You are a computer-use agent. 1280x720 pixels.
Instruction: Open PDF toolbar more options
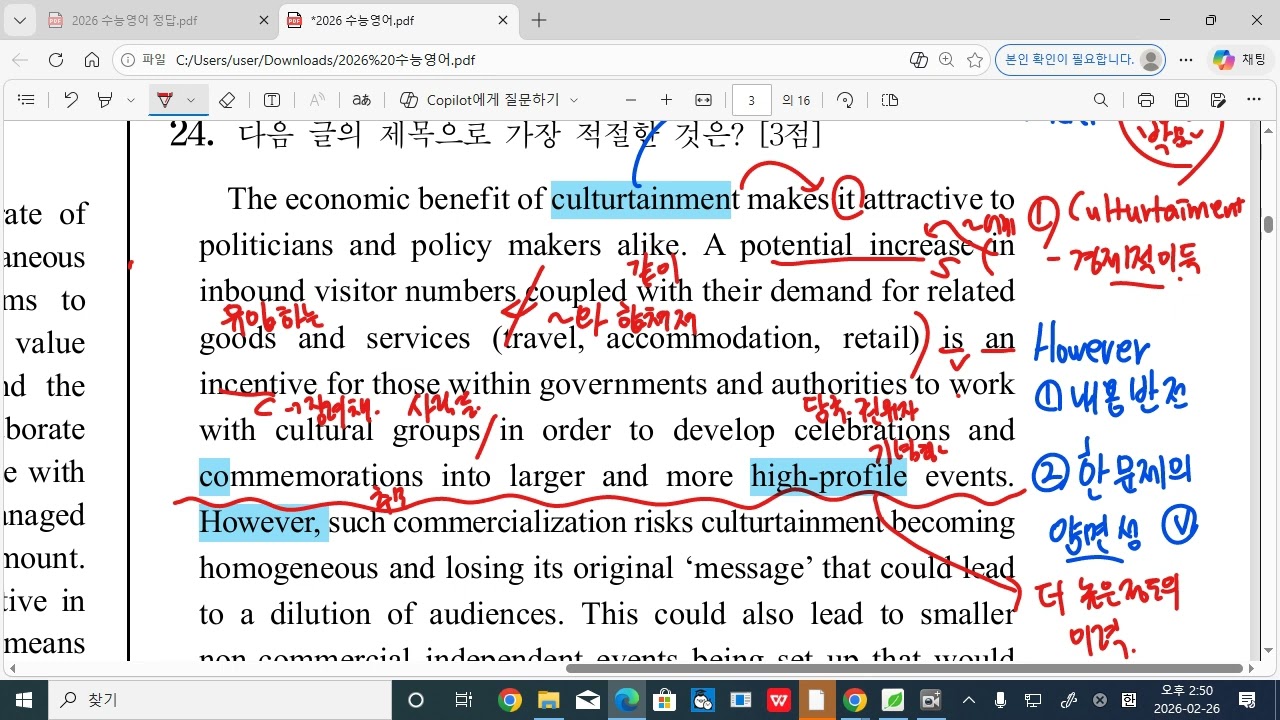[x=1254, y=100]
